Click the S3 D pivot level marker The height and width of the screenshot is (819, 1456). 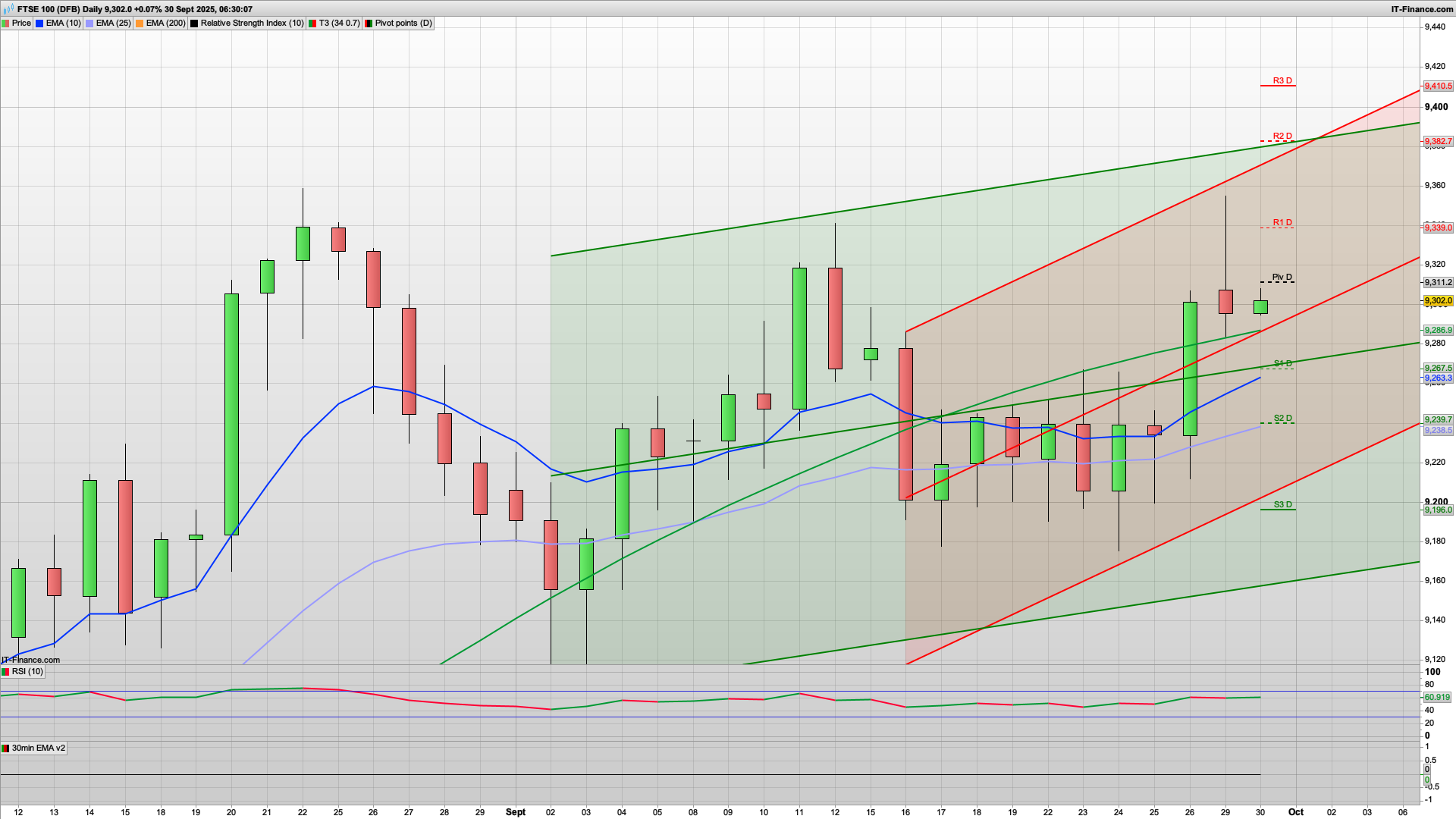[x=1282, y=505]
